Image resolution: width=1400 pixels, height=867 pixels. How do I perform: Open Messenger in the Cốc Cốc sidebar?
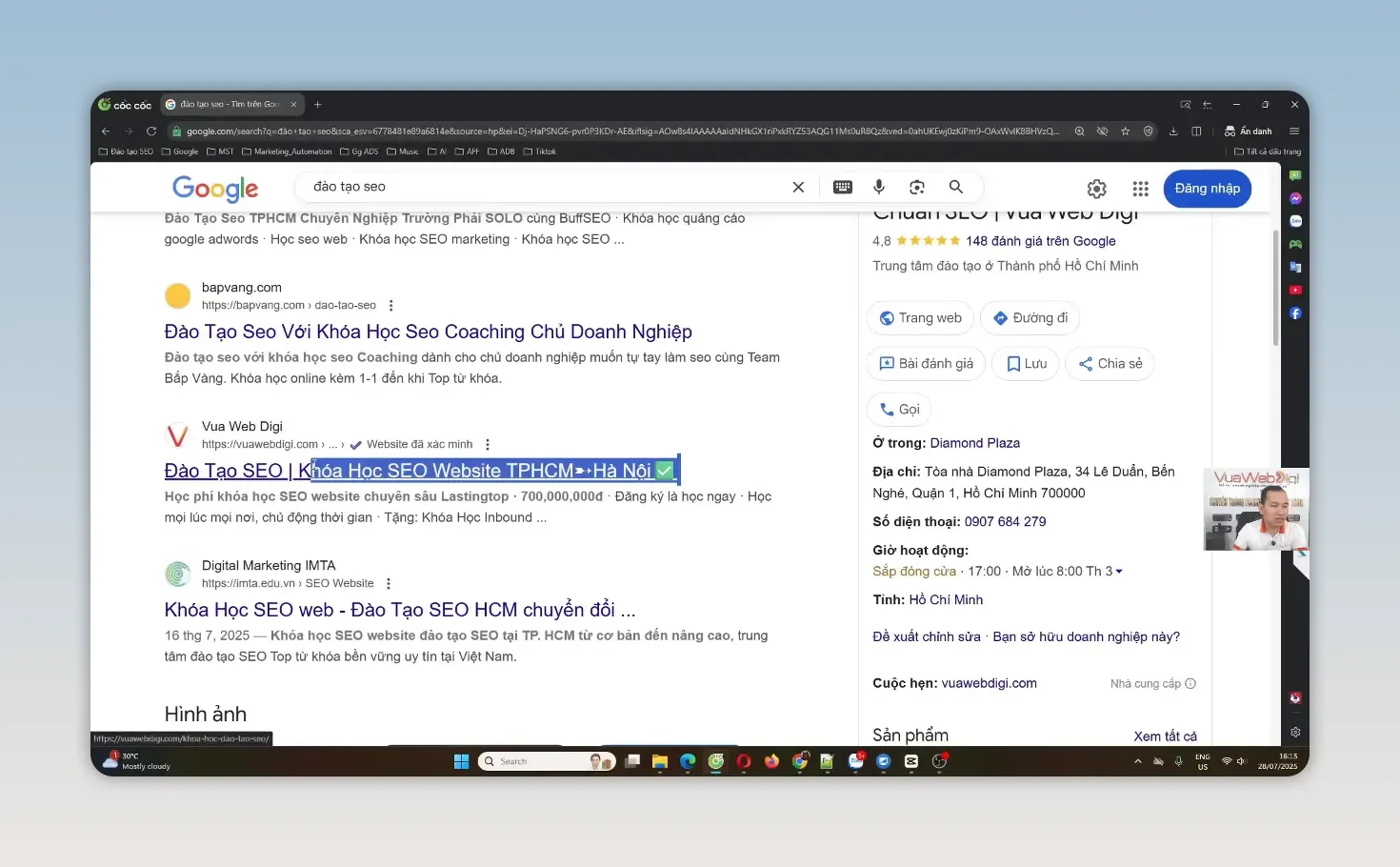1295,198
